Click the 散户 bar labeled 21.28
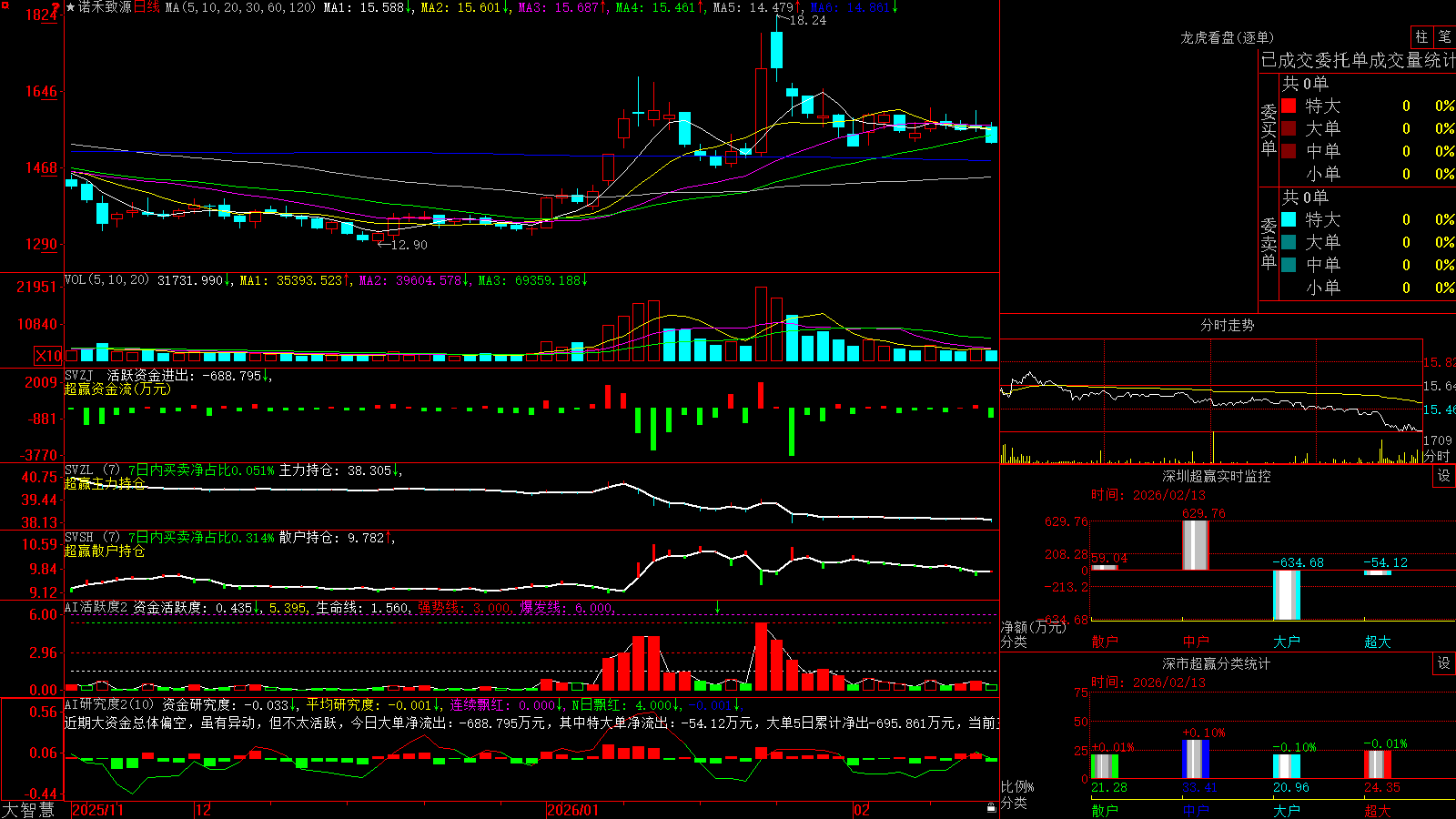The image size is (1456, 819). 1105,766
